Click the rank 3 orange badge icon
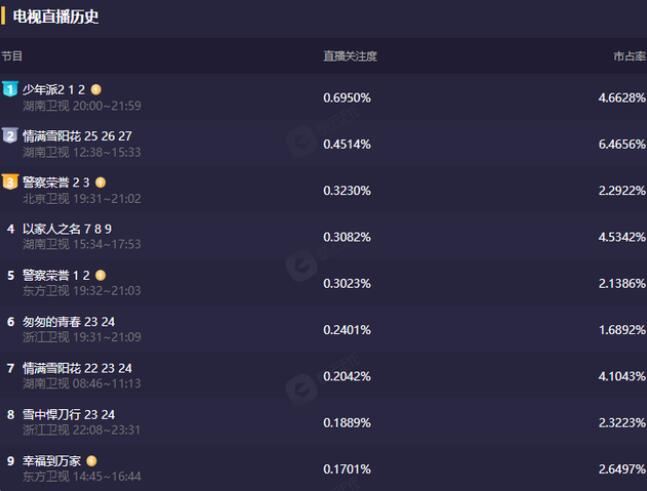 tap(10, 182)
